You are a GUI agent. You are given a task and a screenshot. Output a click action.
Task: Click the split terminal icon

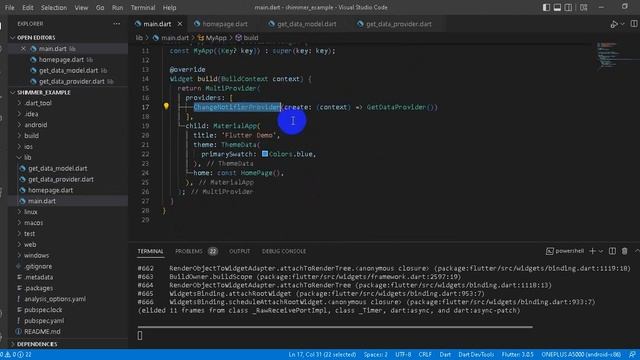612,251
